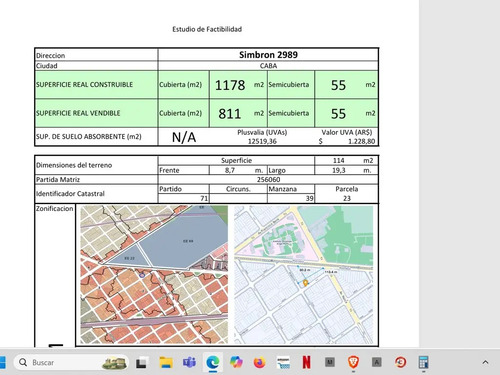Open File Explorer from the taskbar
Image resolution: width=500 pixels, height=375 pixels.
166,362
